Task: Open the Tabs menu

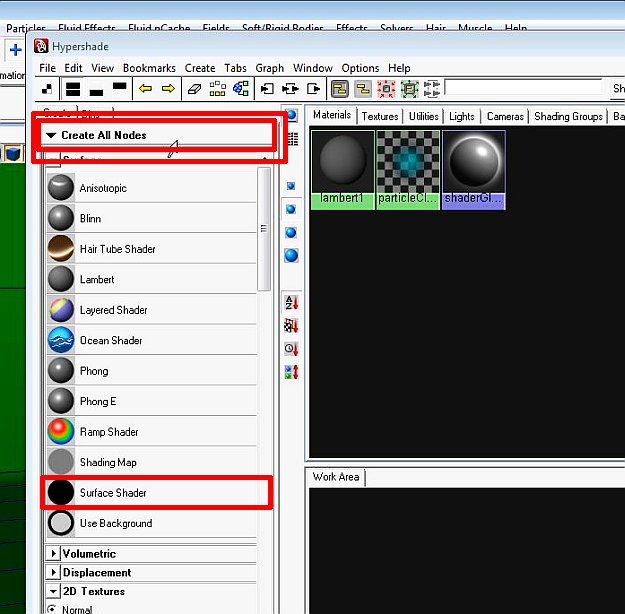Action: (235, 68)
